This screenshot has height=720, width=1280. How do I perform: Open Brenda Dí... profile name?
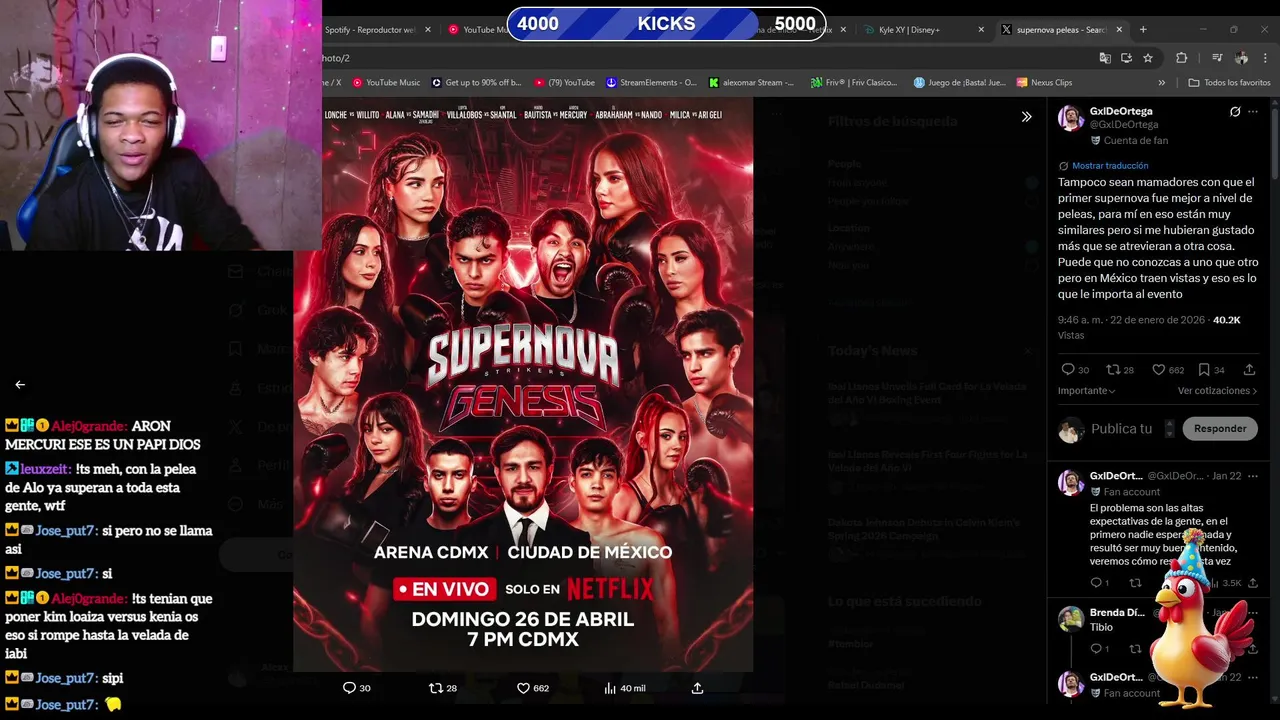pyautogui.click(x=1117, y=612)
